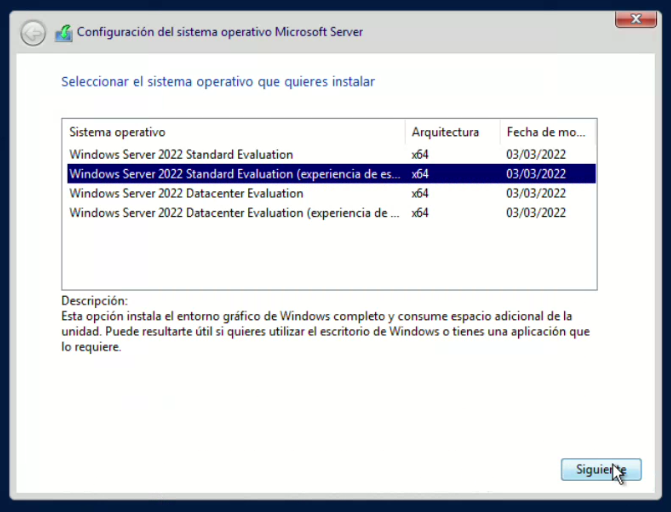The height and width of the screenshot is (512, 671).
Task: Select Standard Evaluation with desktop experience
Action: (234, 174)
